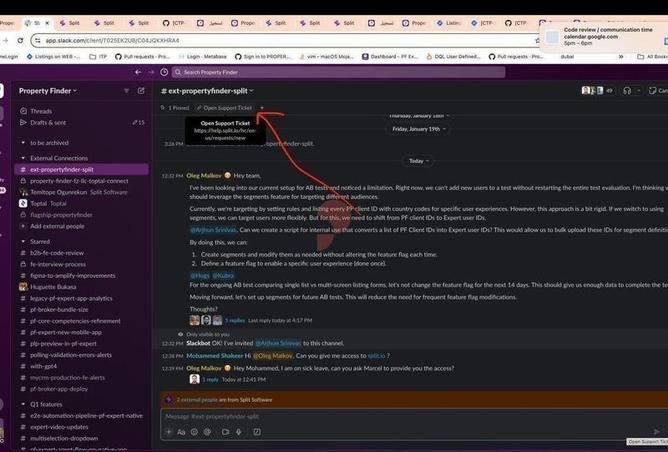Open Slack history clock icon

tap(164, 72)
